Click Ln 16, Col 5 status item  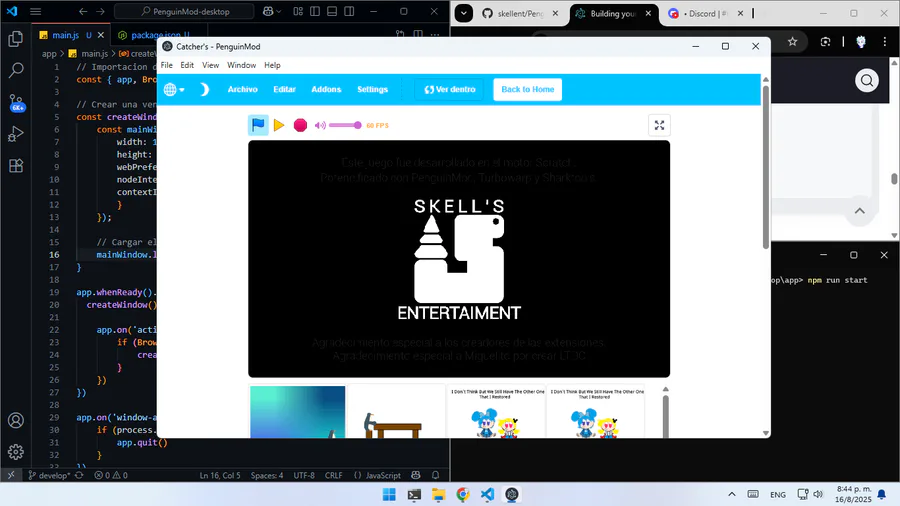coord(220,475)
